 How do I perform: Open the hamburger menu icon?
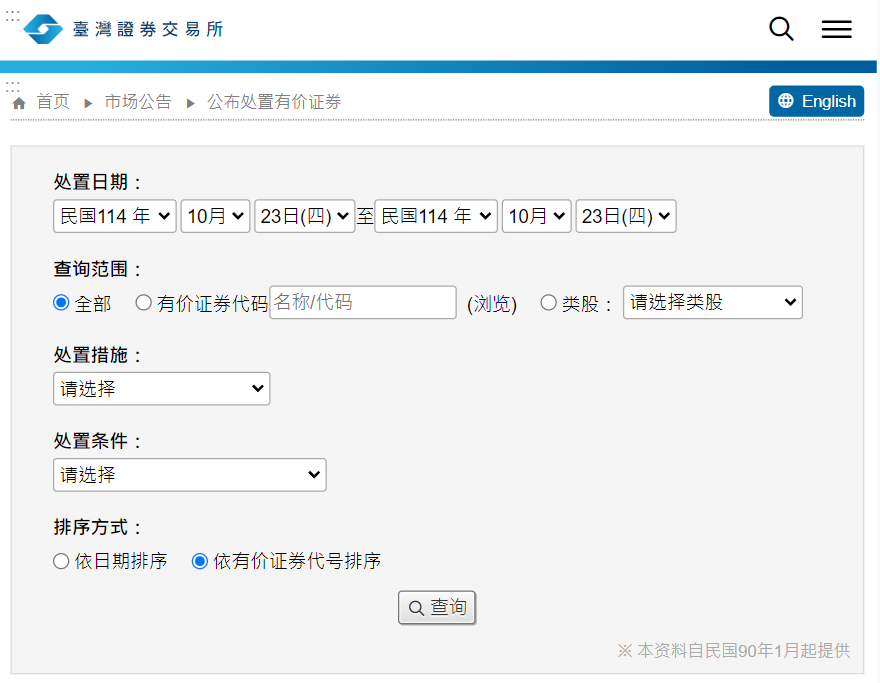[836, 29]
